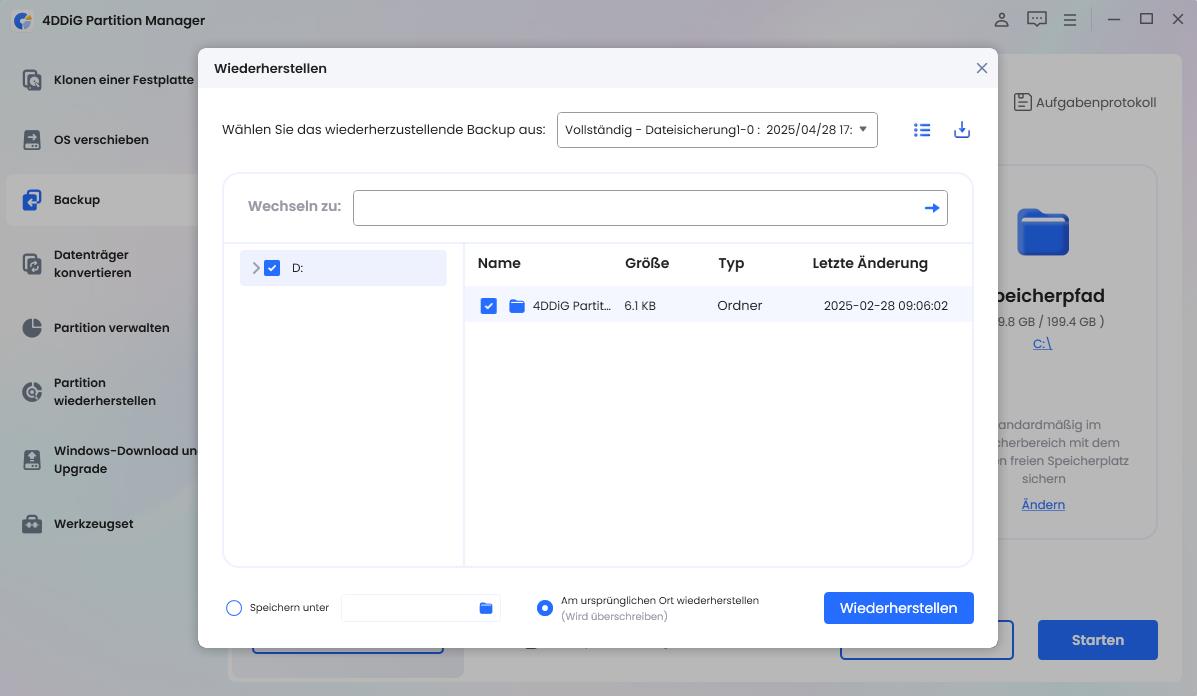1197x696 pixels.
Task: Collapse the Vollständig Dateisicherung combo box
Action: (863, 129)
